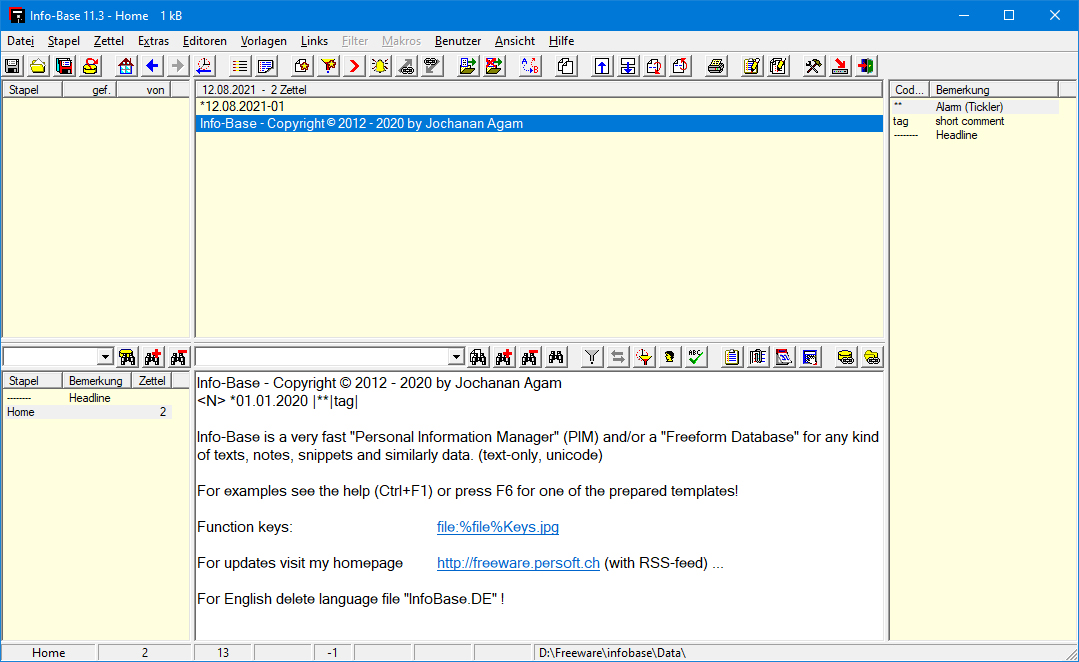Open the left stack search dropdown arrow
The width and height of the screenshot is (1079, 662).
pos(105,356)
